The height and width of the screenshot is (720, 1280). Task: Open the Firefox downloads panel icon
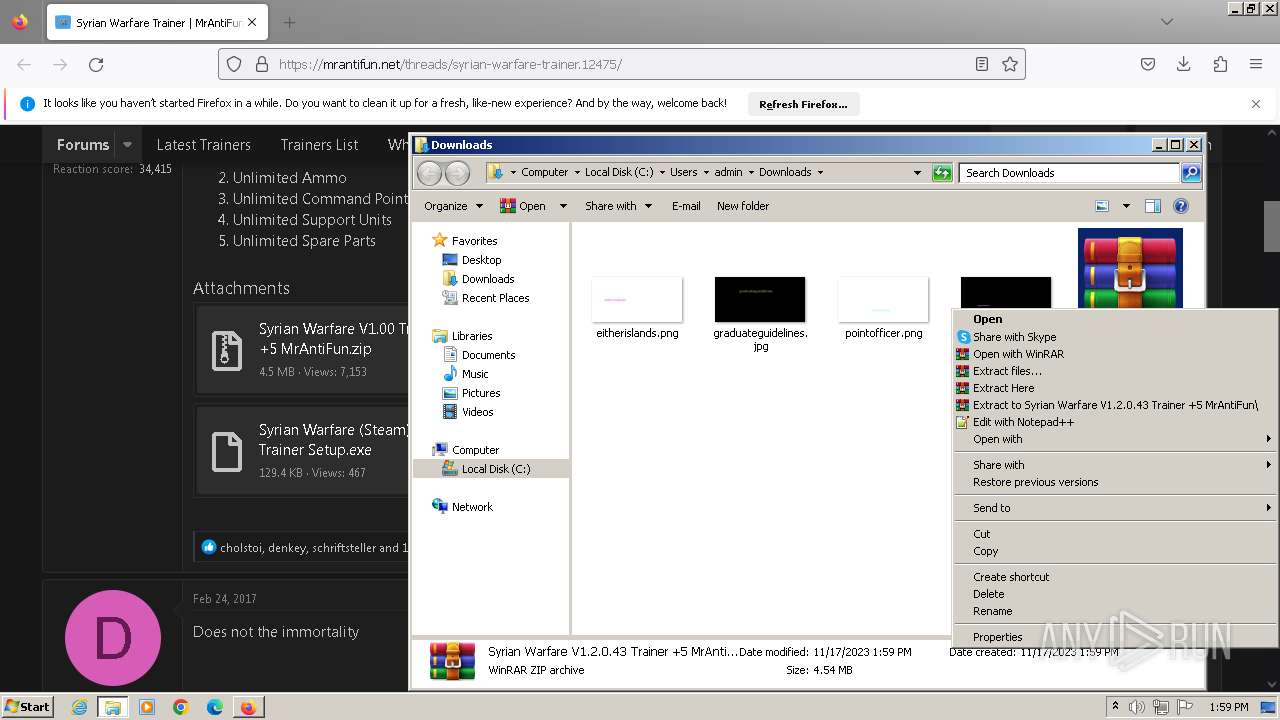pyautogui.click(x=1184, y=64)
